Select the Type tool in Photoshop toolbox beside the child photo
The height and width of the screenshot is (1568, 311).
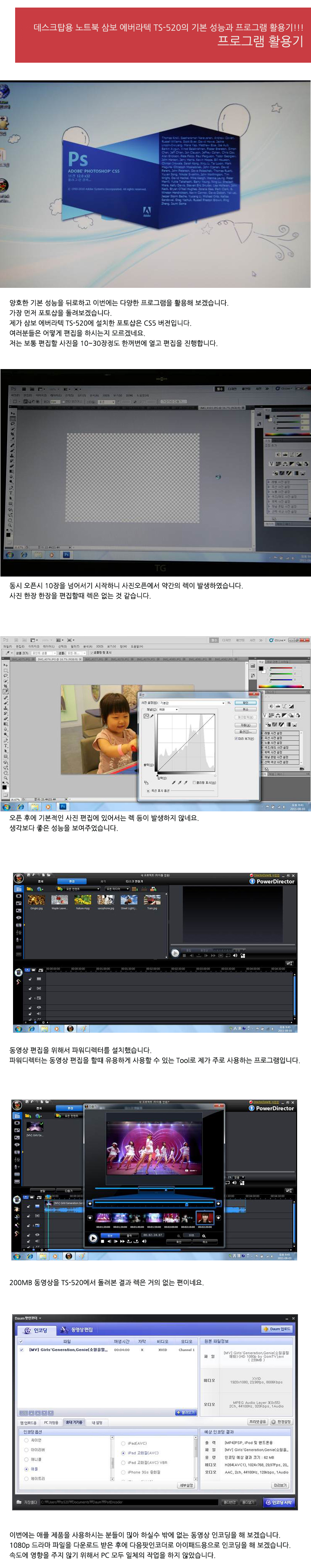pos(5,746)
